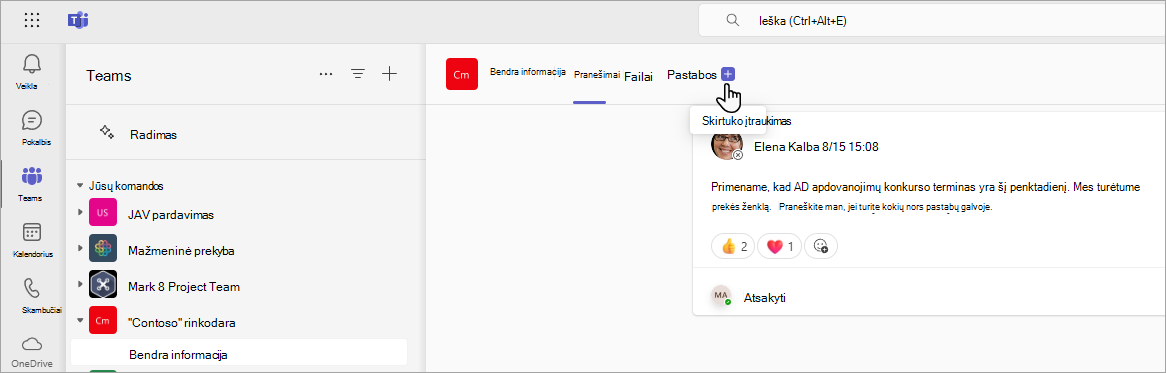Viewport: 1166px width, 373px height.
Task: Open Bendra informacija tab in header
Action: [x=528, y=72]
